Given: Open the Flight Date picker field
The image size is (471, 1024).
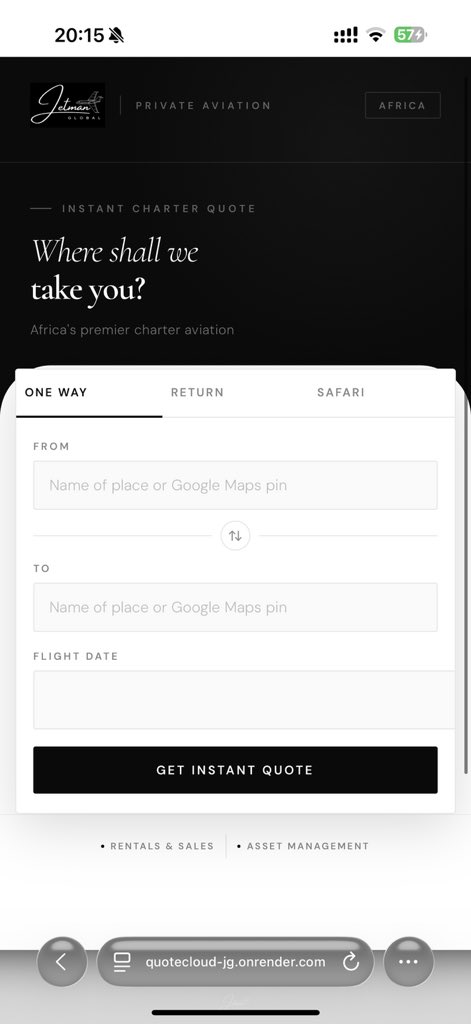Looking at the screenshot, I should 244,699.
